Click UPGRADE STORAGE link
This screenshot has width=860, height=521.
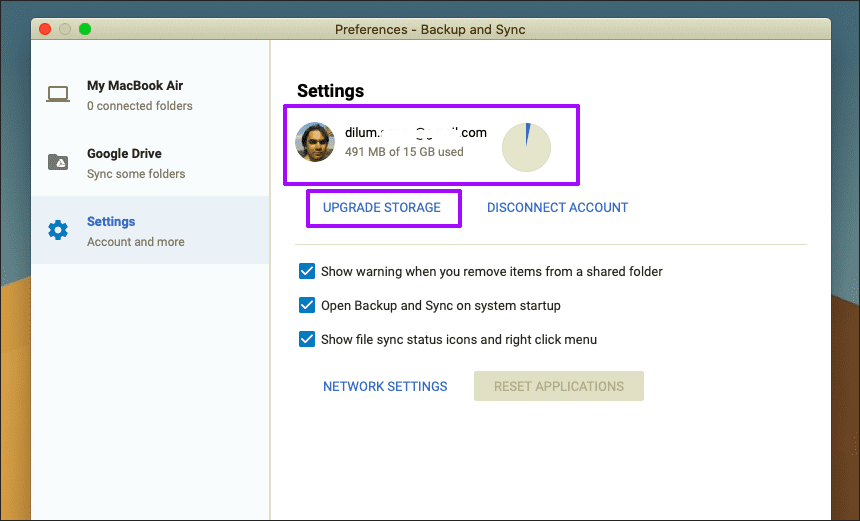(382, 207)
